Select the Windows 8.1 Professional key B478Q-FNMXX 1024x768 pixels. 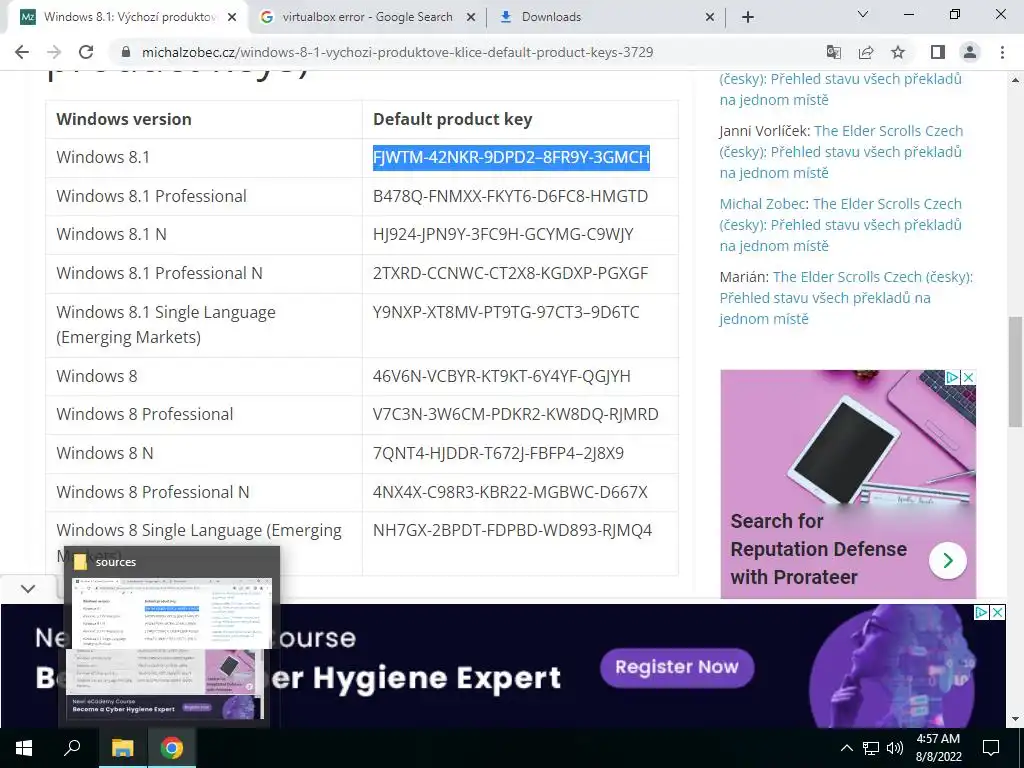point(510,196)
